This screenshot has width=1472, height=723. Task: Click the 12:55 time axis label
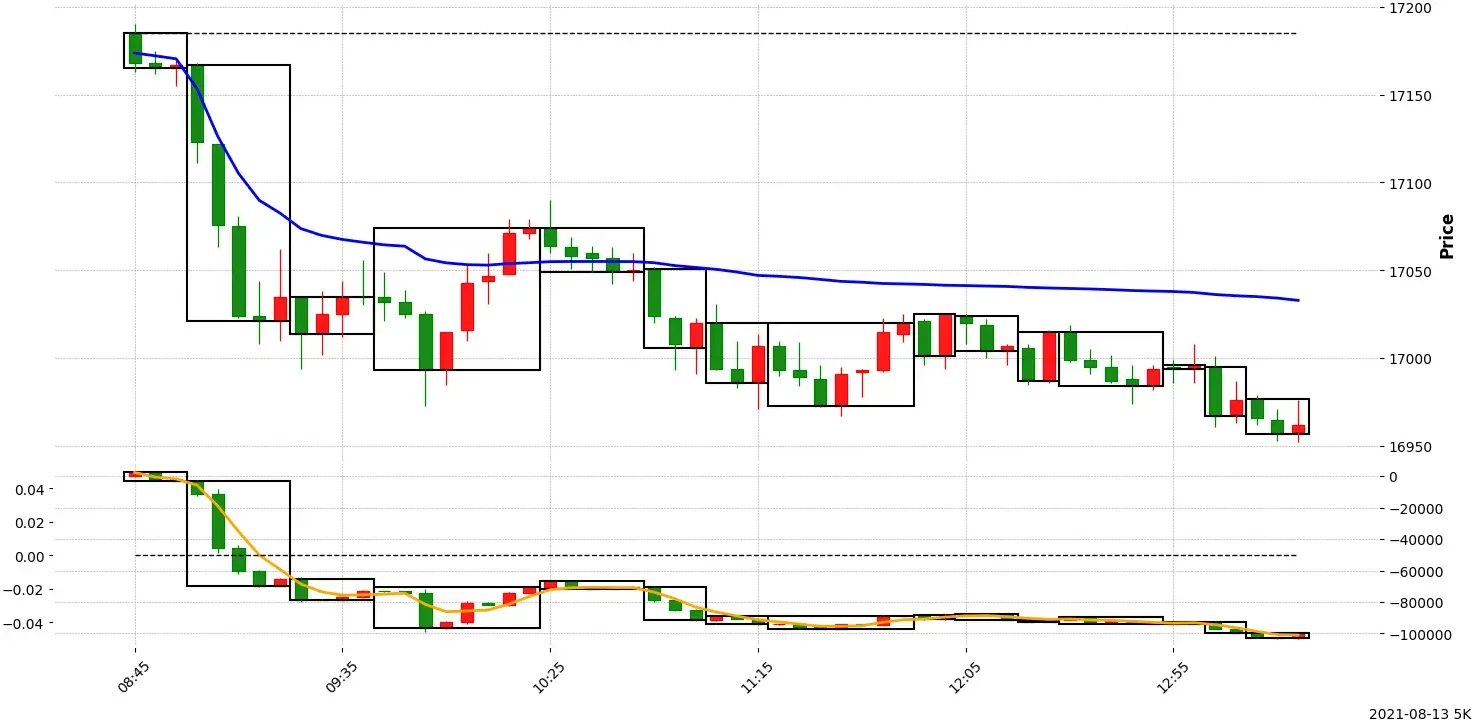pyautogui.click(x=1171, y=675)
